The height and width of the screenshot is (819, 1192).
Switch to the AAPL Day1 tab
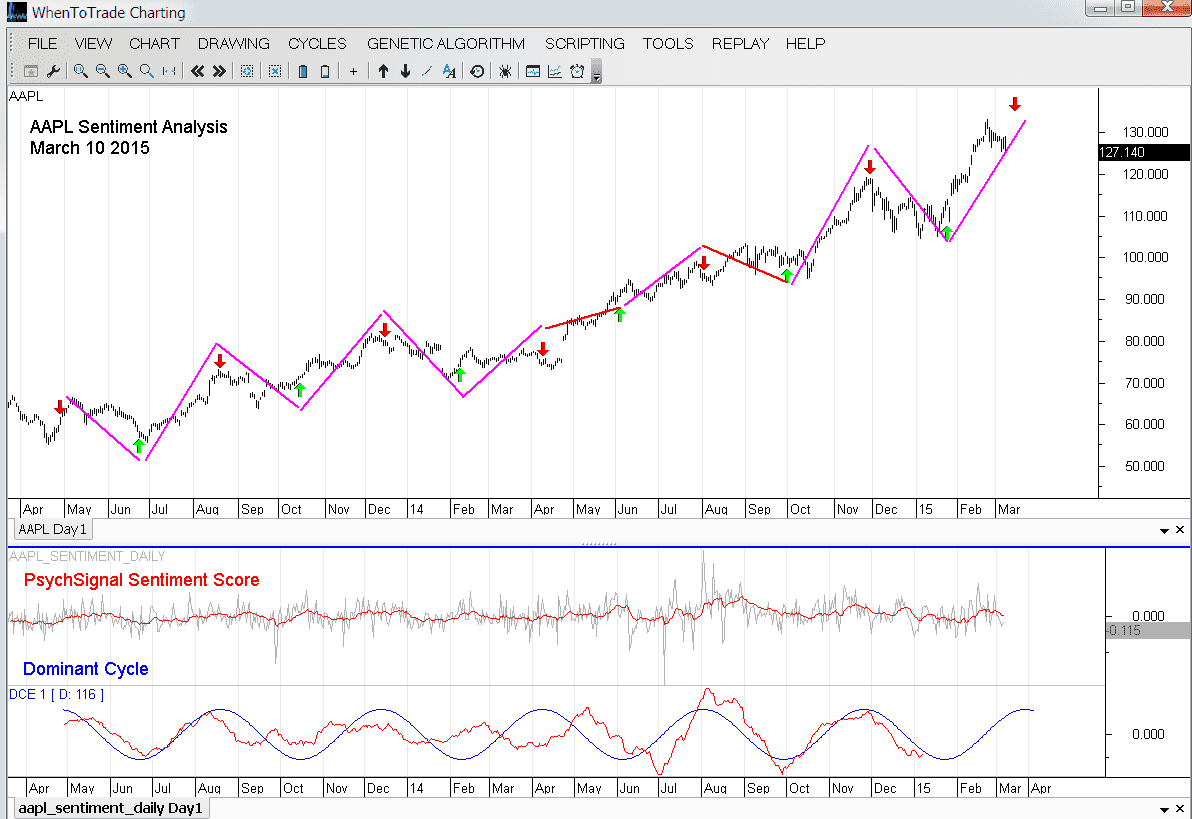tap(51, 529)
